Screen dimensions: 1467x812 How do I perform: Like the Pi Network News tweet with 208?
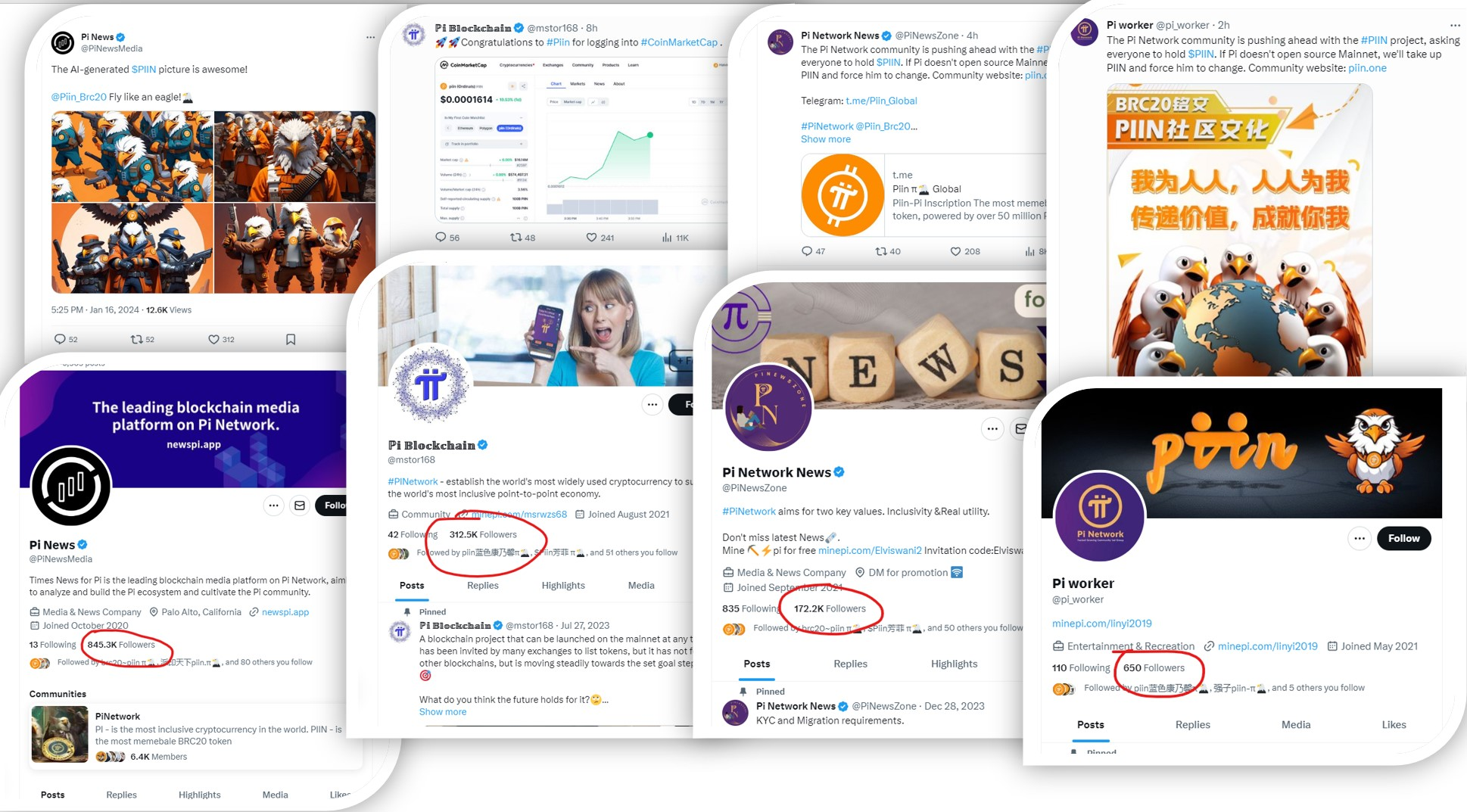(x=955, y=251)
